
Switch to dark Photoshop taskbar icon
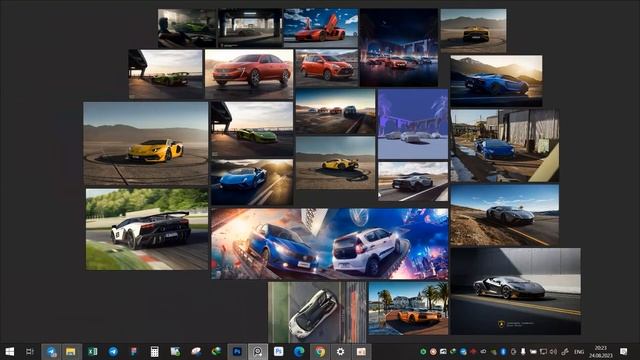pyautogui.click(x=237, y=351)
